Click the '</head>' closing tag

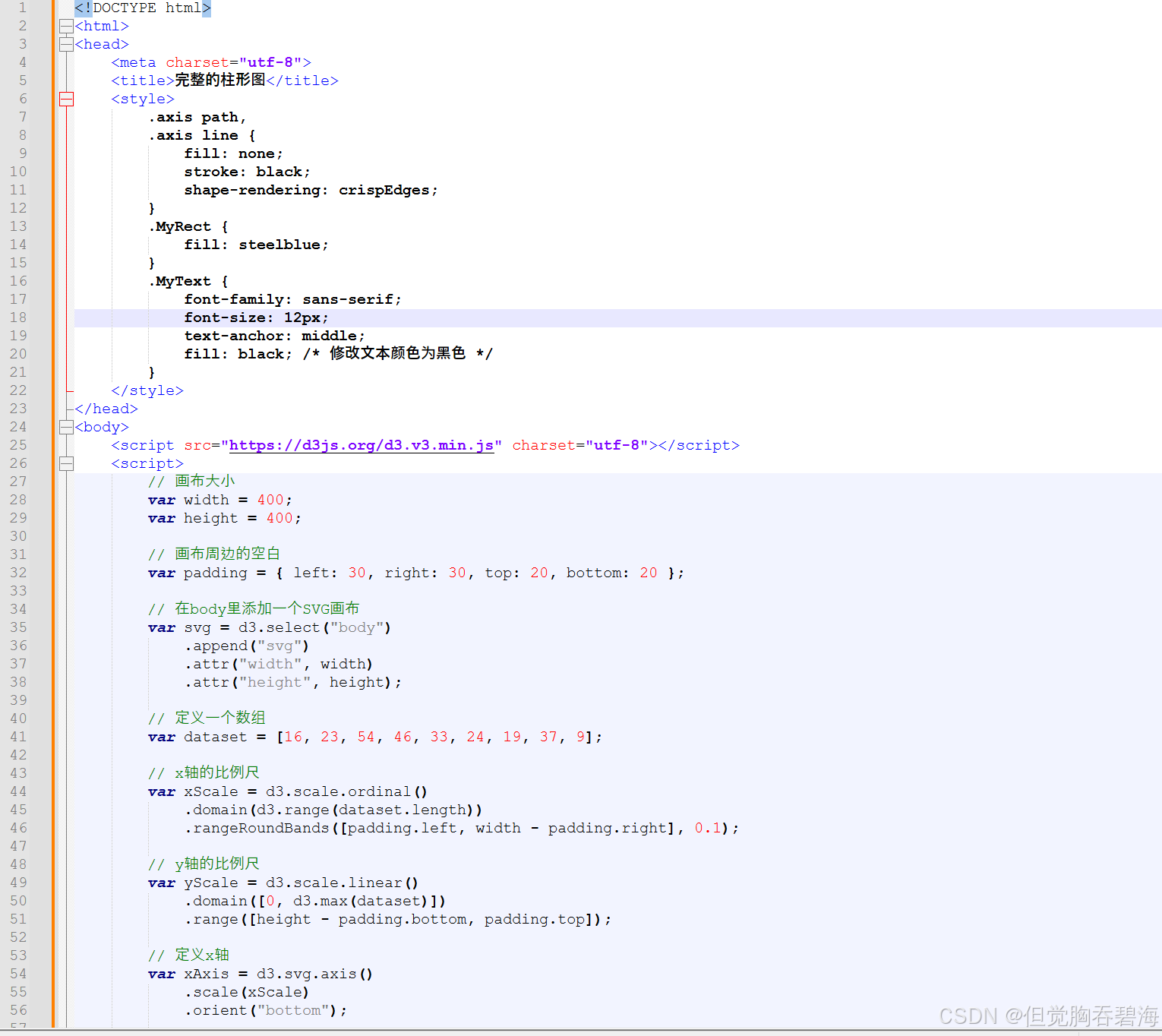(x=106, y=409)
